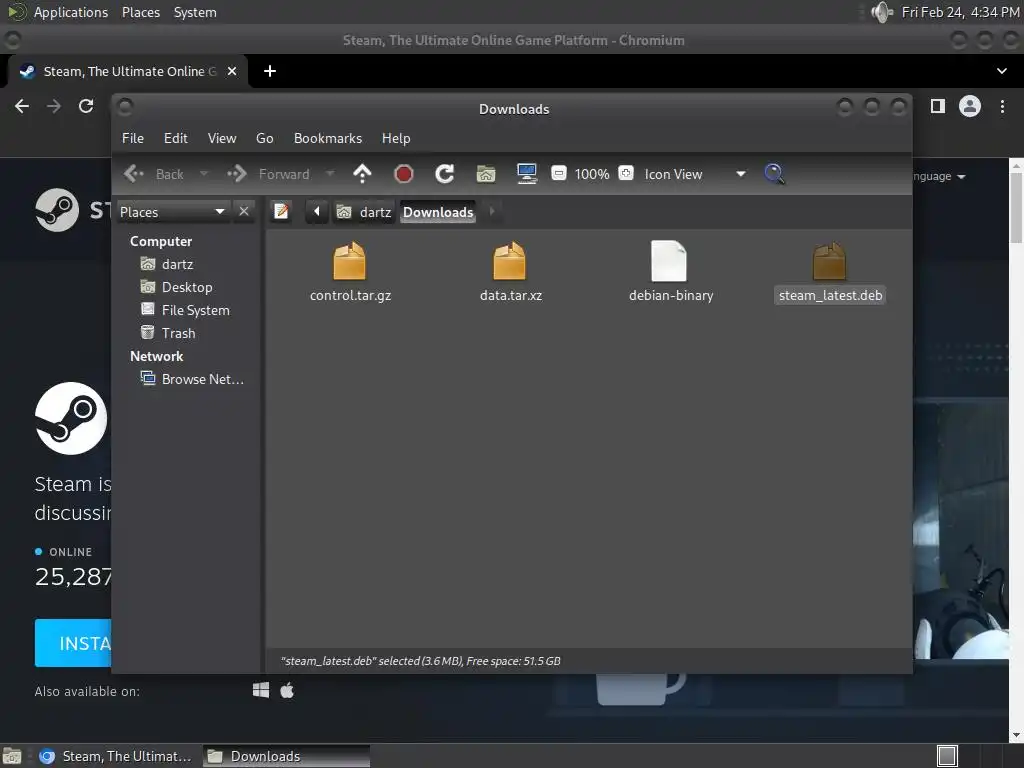The height and width of the screenshot is (768, 1024).
Task: Click the red Stop loading icon
Action: pos(404,174)
